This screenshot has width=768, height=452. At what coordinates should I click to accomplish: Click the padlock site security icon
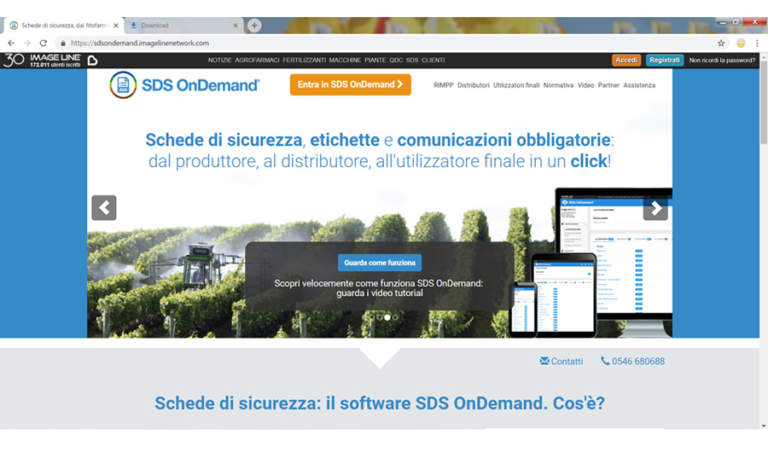click(63, 43)
